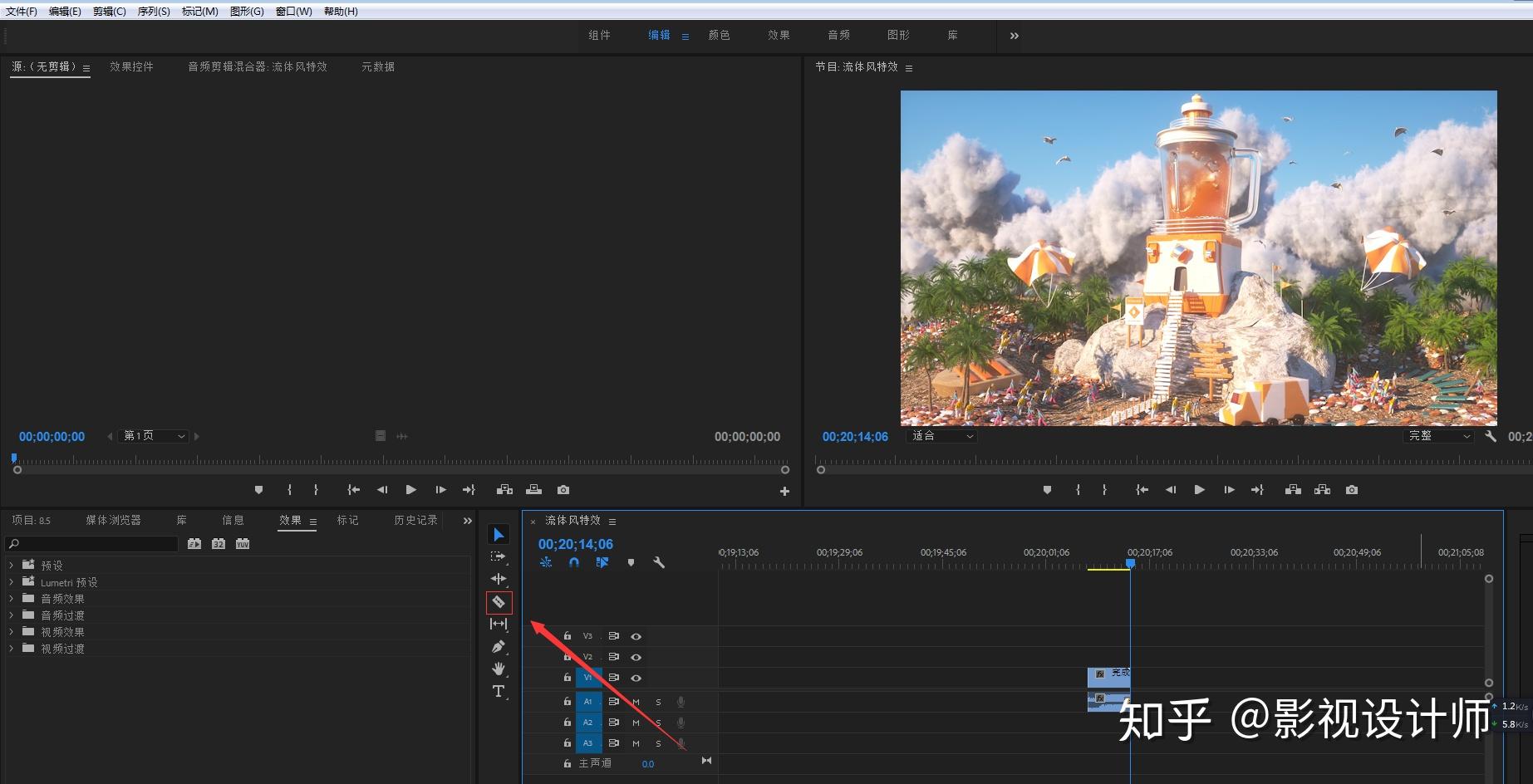Viewport: 1533px width, 784px height.
Task: Toggle A2 track targeting
Action: click(x=587, y=723)
